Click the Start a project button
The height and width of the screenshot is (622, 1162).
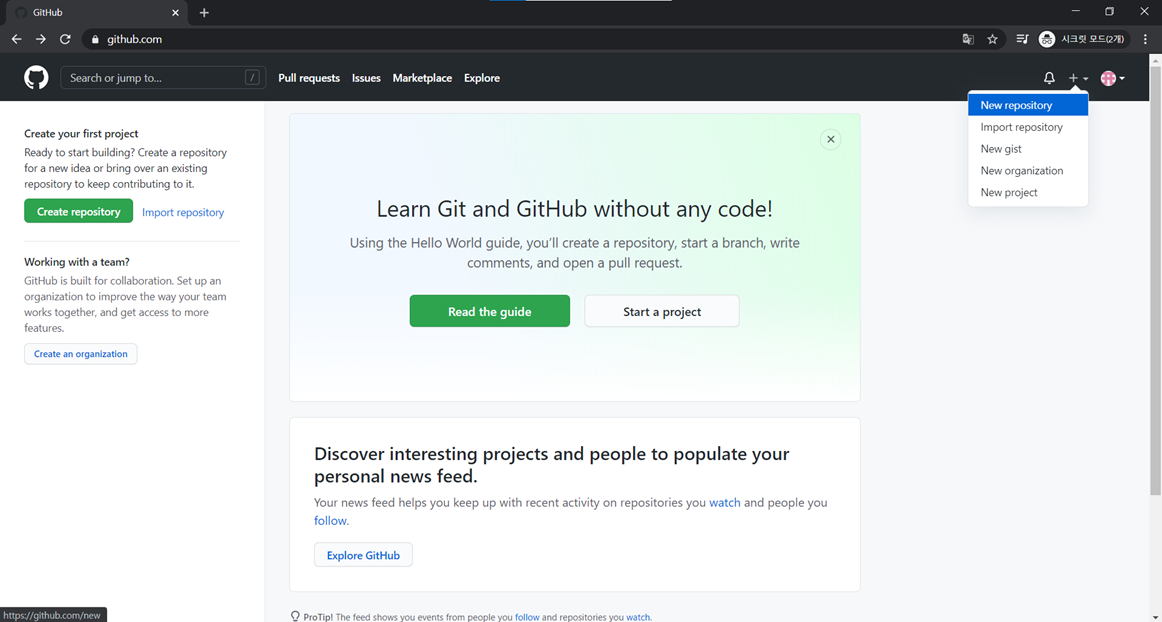662,311
